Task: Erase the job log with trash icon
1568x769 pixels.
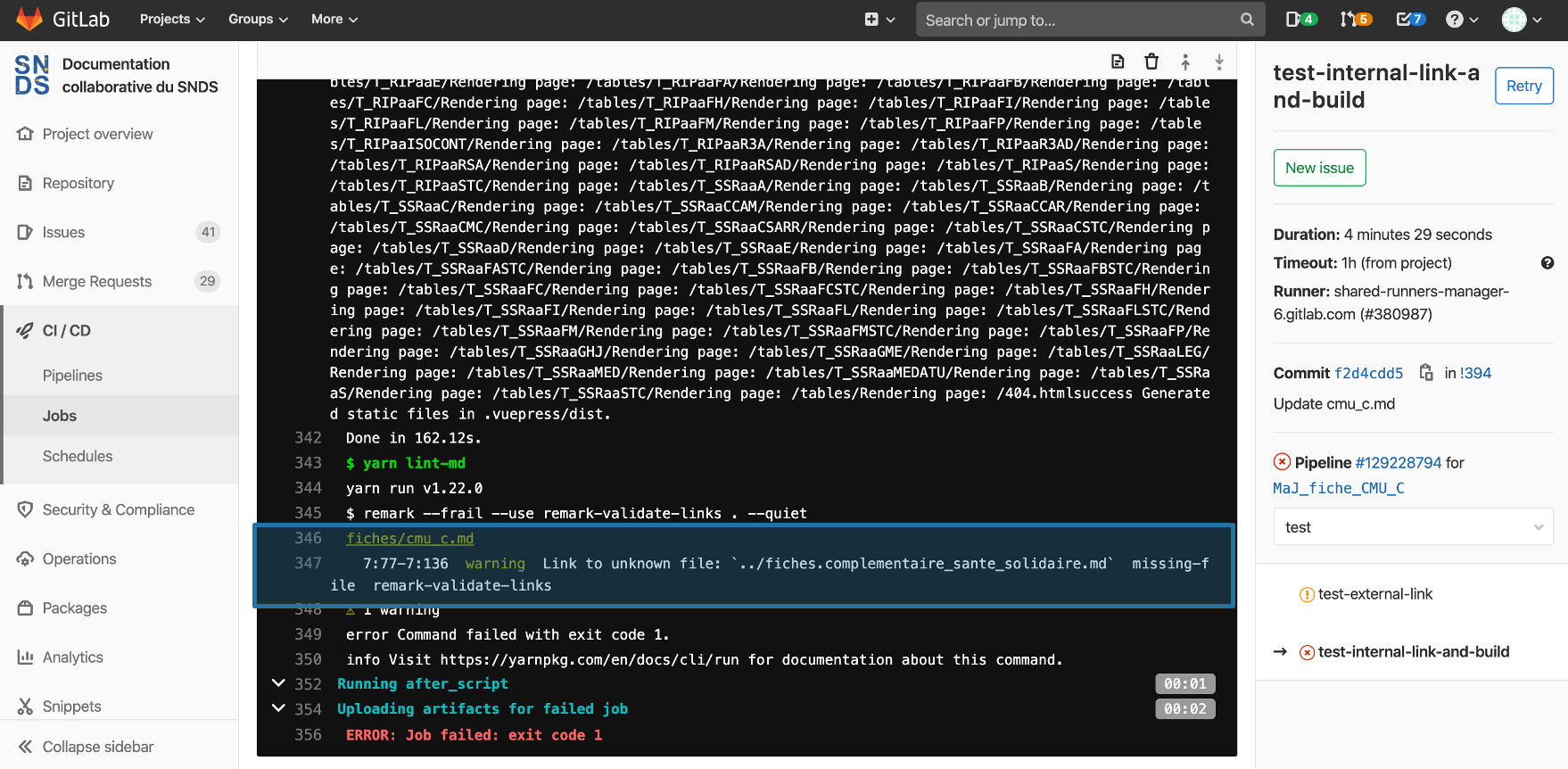Action: point(1151,62)
